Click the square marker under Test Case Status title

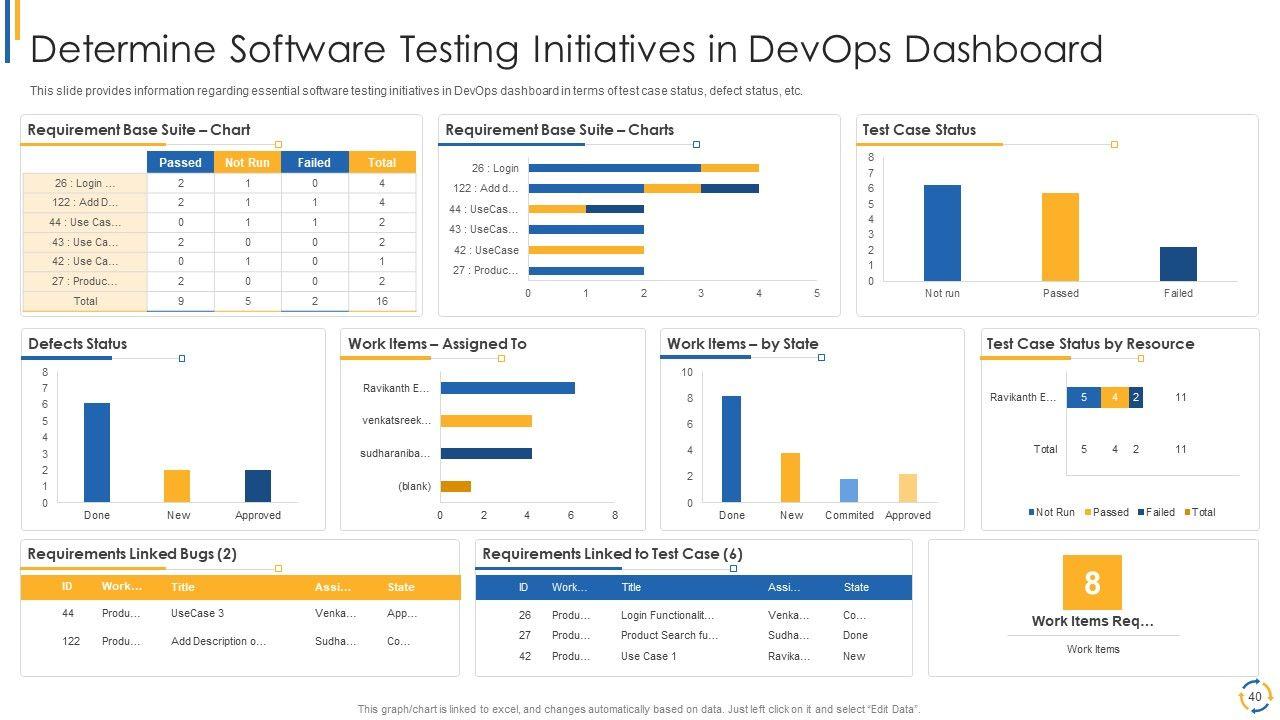click(x=1114, y=145)
